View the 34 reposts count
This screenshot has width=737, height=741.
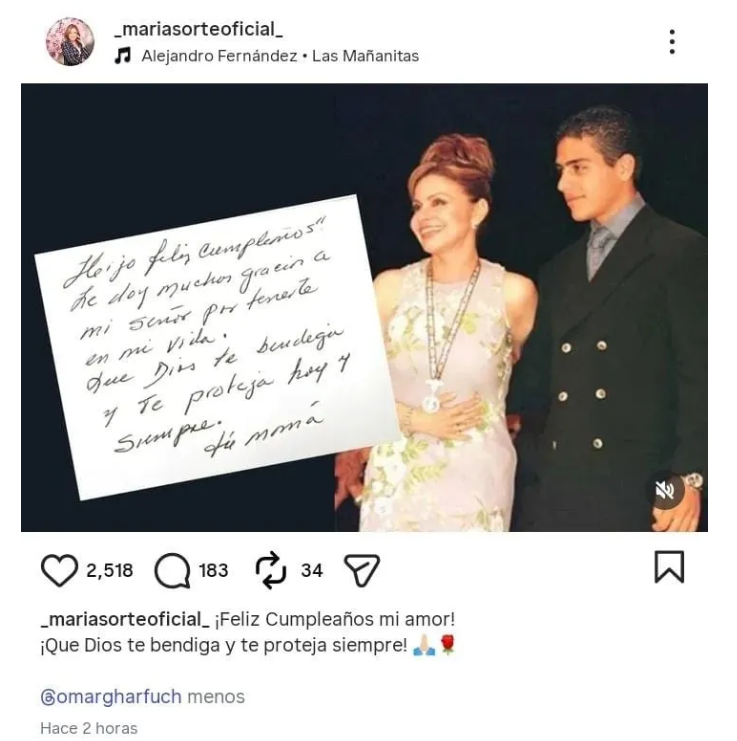pos(312,570)
